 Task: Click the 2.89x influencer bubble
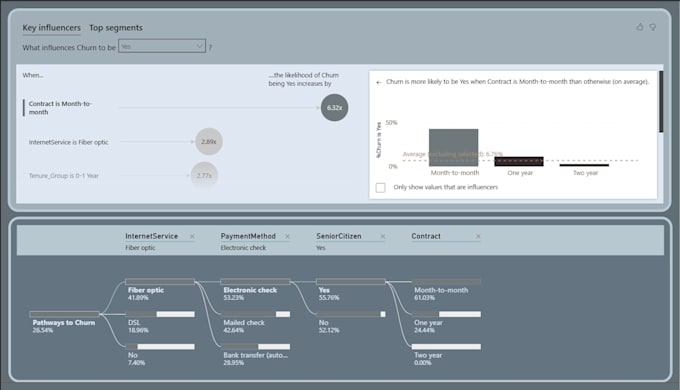point(209,141)
